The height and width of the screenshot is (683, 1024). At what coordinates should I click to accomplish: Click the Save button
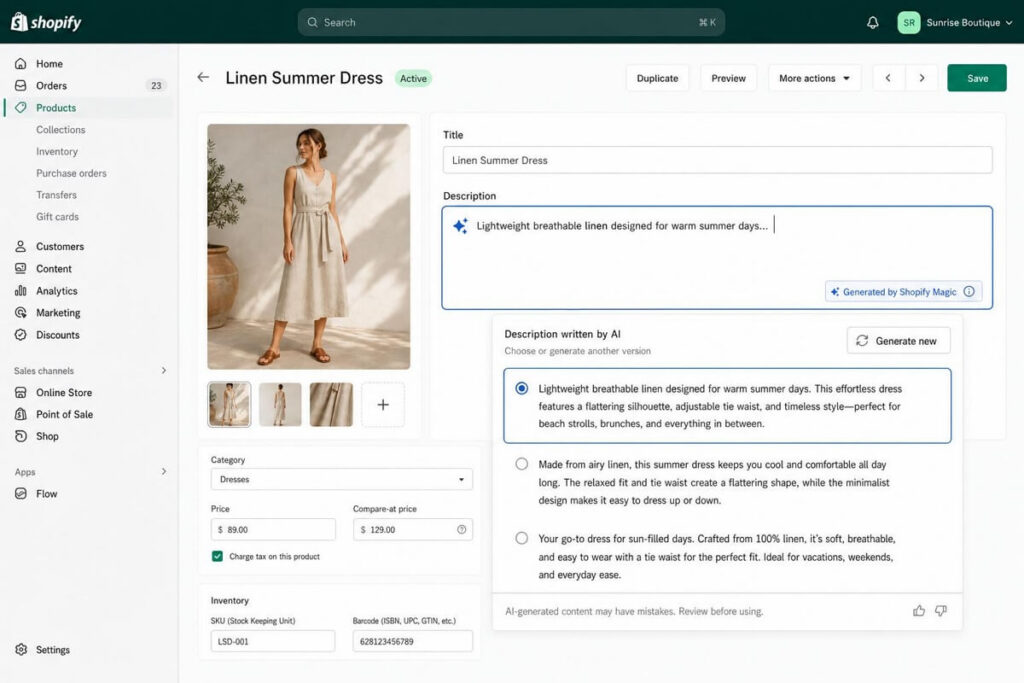977,78
